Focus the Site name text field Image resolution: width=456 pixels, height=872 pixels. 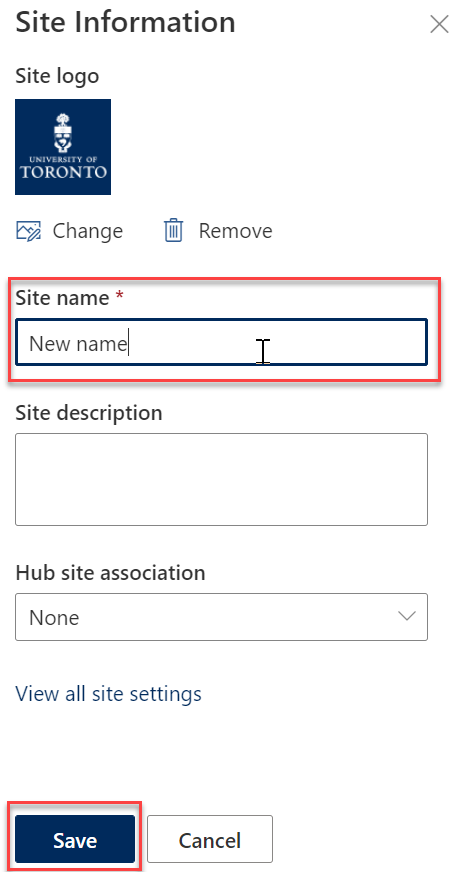[x=221, y=342]
